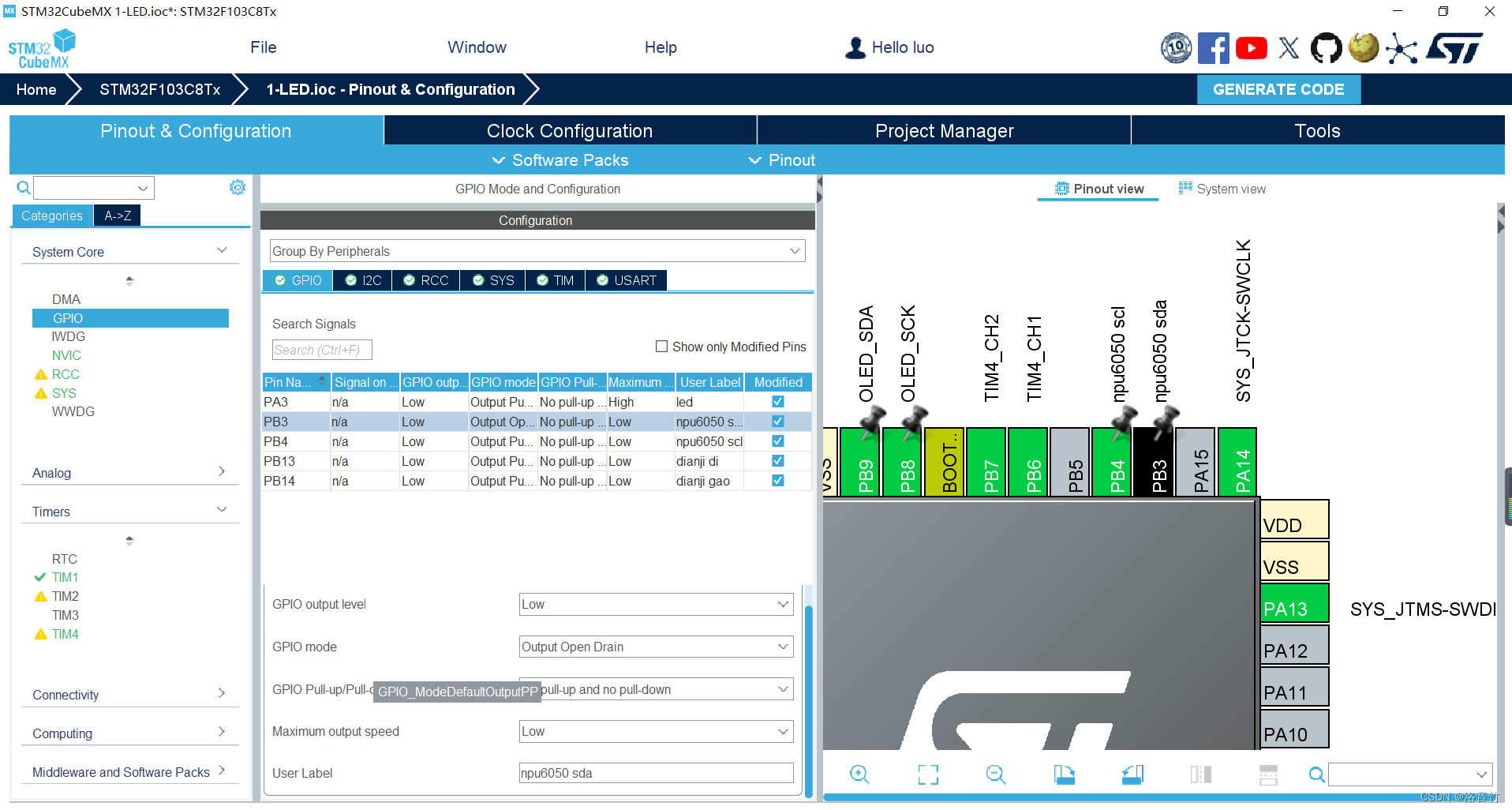Enable Show only Modified Pins checkbox

coord(661,347)
